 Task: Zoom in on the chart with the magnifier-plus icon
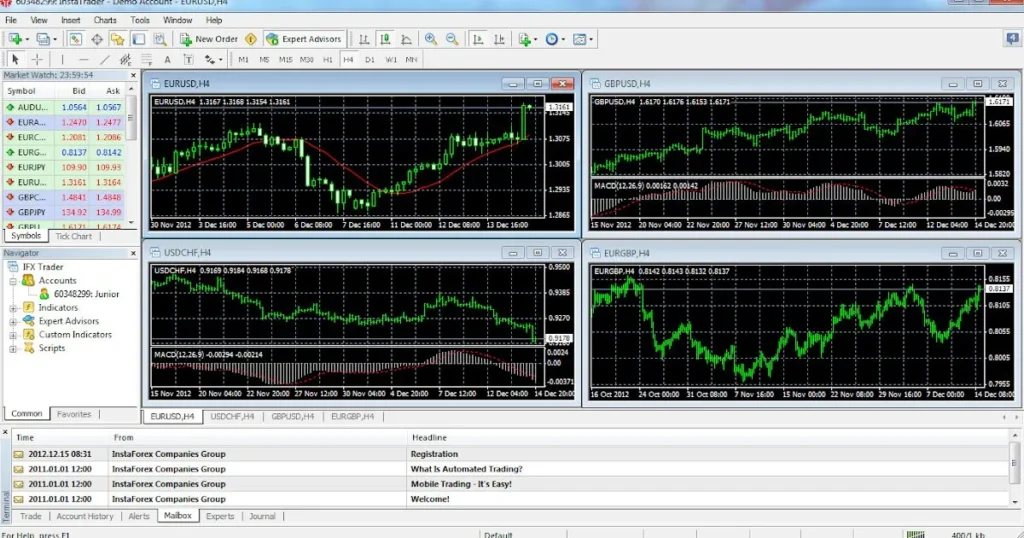430,39
